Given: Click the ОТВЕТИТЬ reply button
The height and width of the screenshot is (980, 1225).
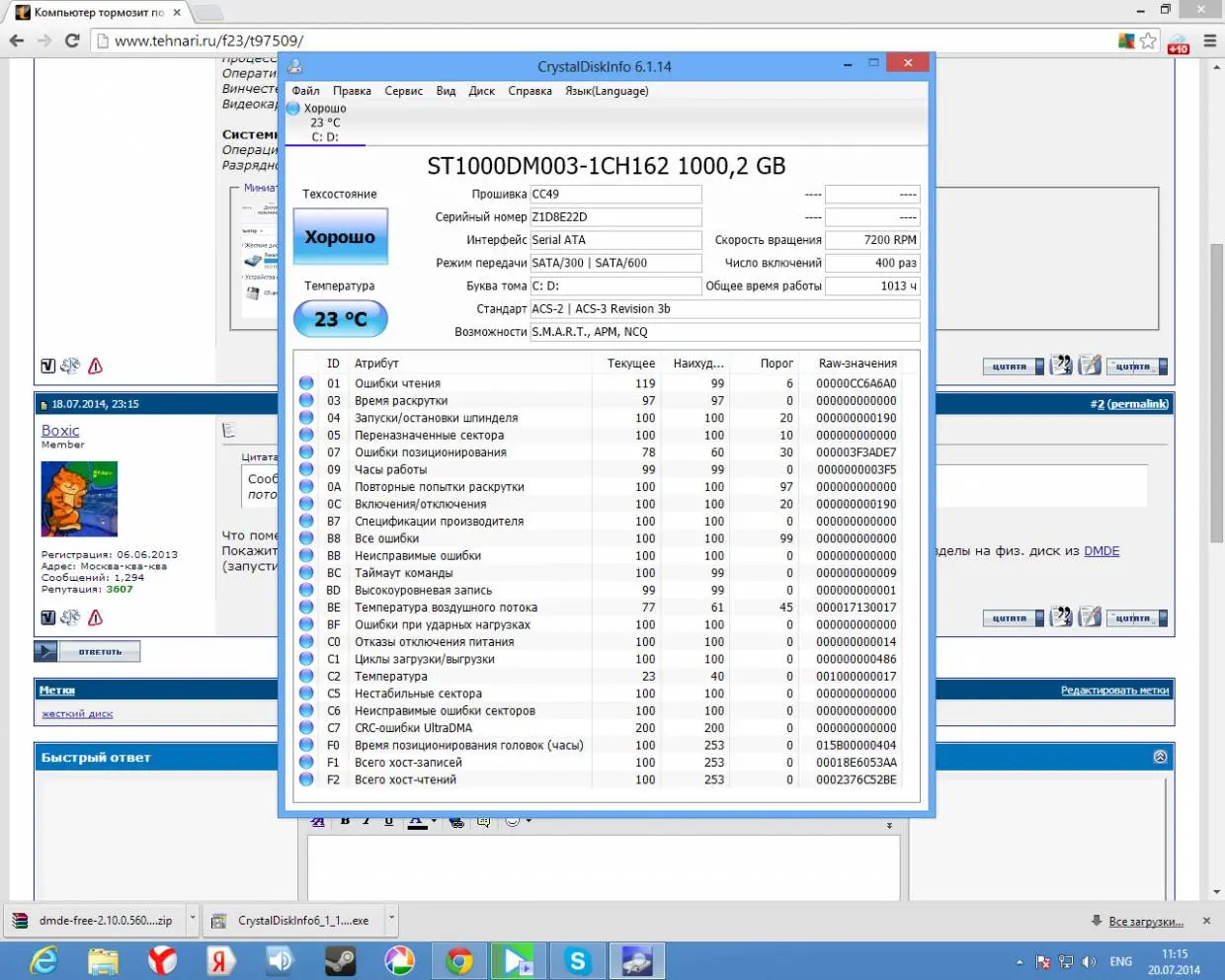Looking at the screenshot, I should 87,652.
